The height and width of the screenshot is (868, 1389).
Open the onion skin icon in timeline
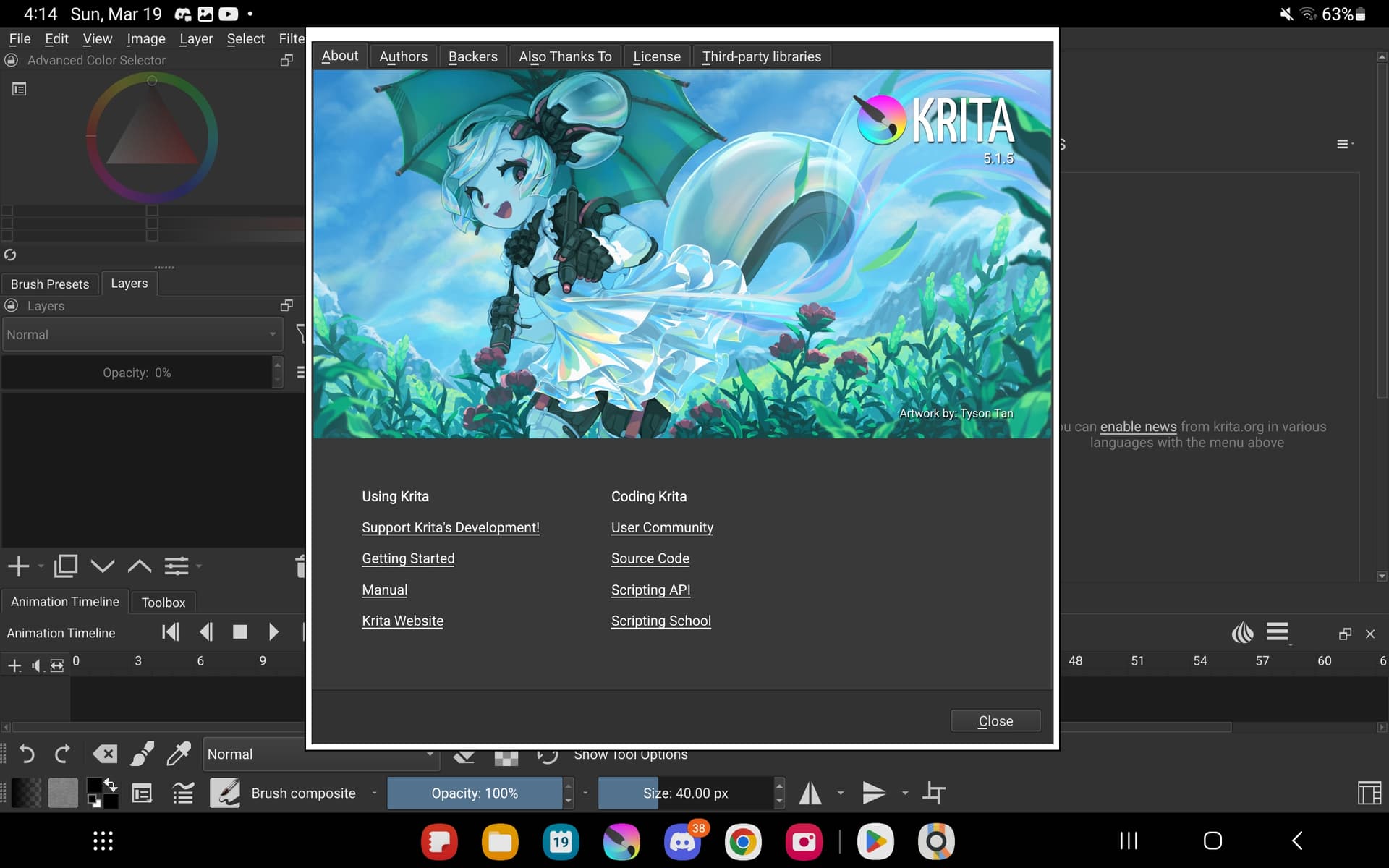pos(1243,633)
